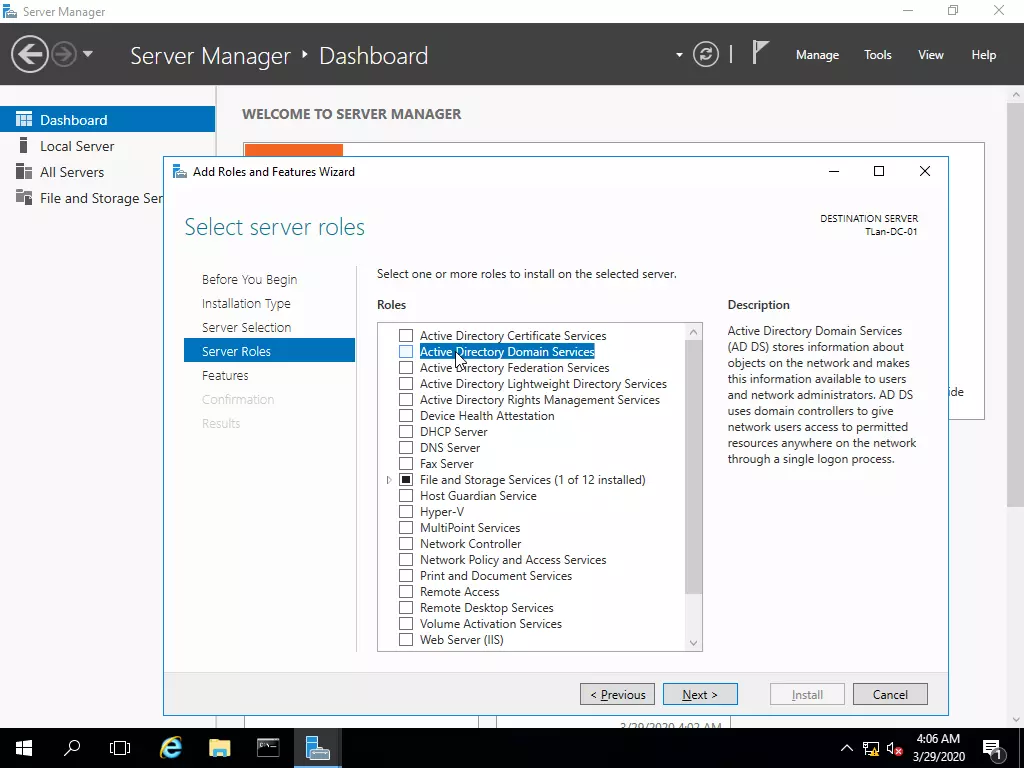Viewport: 1024px width, 768px height.
Task: Minimize the Add Roles and Features Wizard
Action: click(834, 171)
